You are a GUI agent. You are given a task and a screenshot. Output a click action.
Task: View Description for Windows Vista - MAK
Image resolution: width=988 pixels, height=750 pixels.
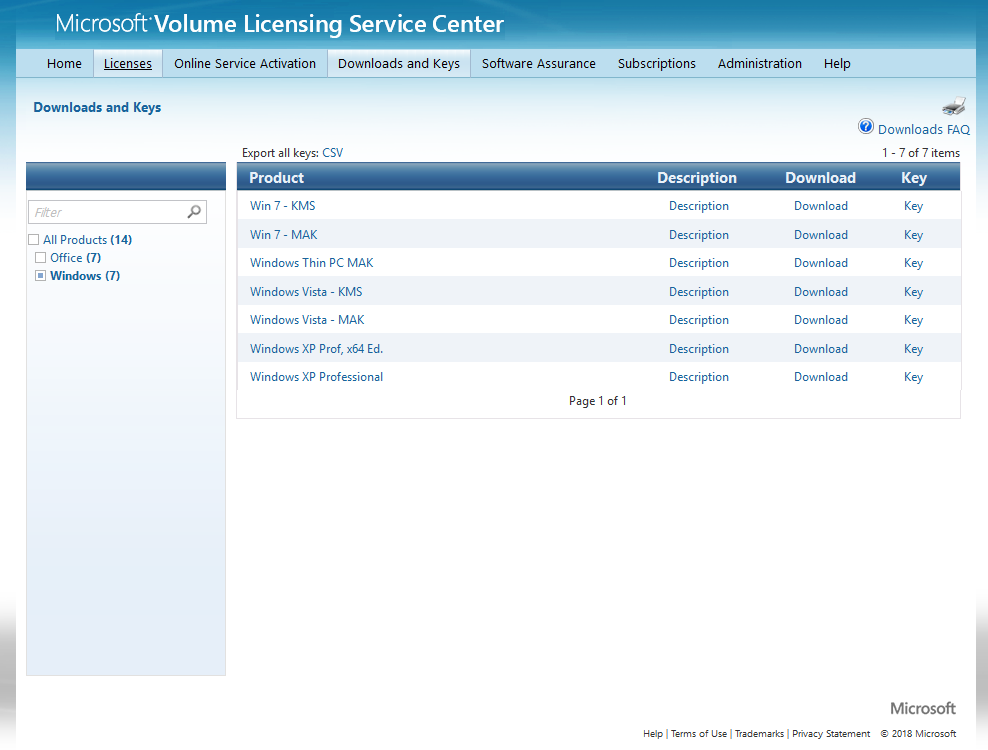699,320
